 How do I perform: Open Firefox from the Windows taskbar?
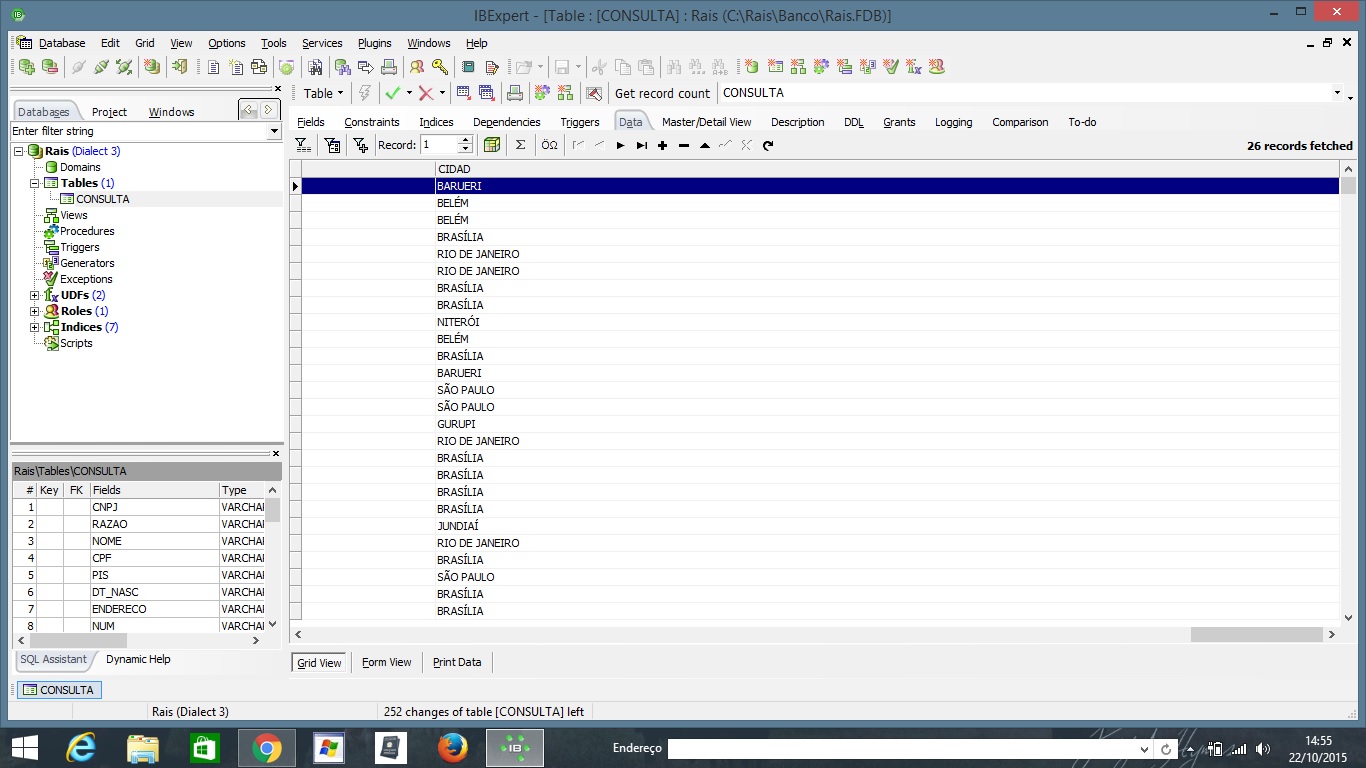453,748
